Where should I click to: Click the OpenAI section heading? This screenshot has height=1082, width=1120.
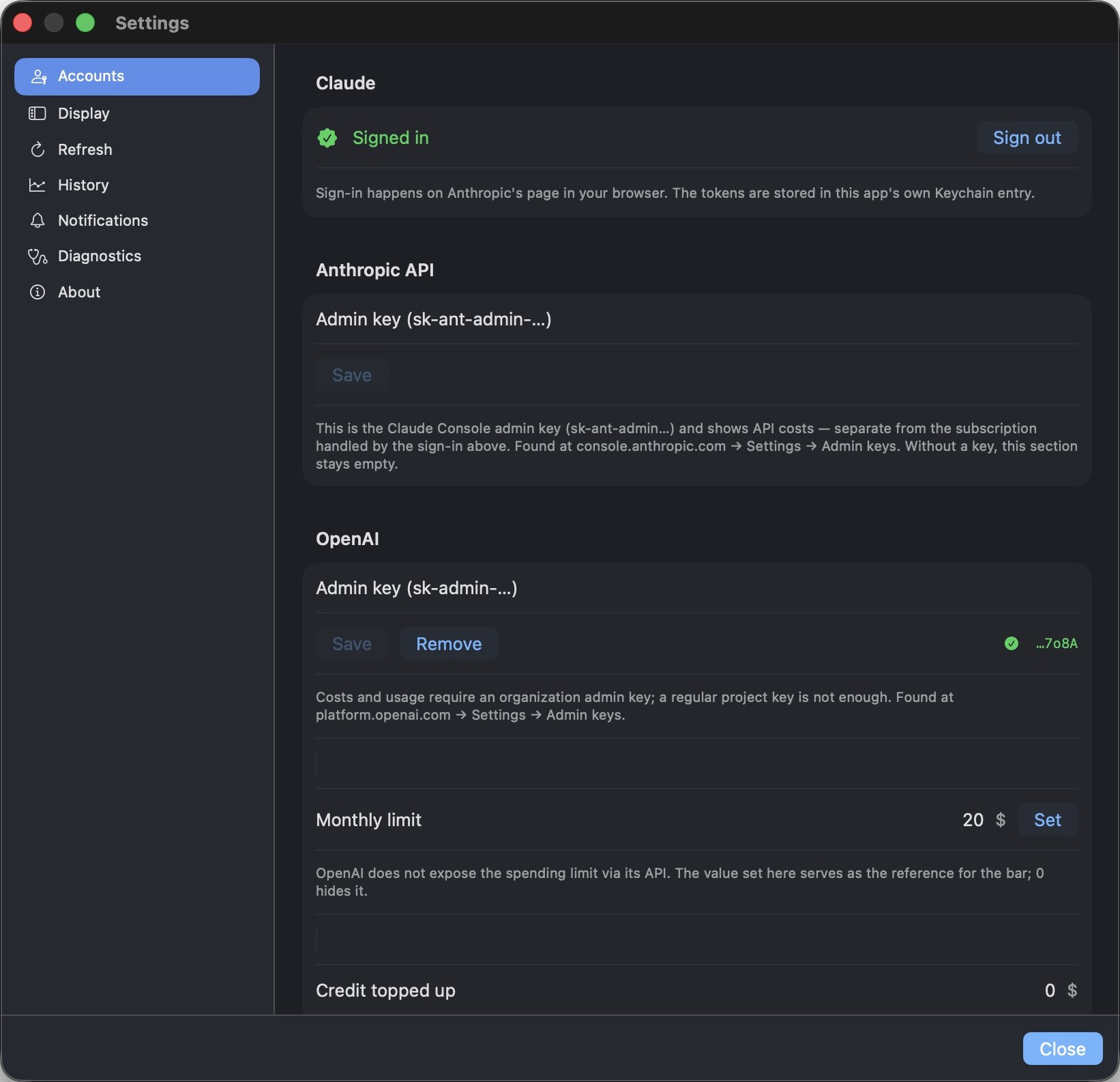coord(347,539)
